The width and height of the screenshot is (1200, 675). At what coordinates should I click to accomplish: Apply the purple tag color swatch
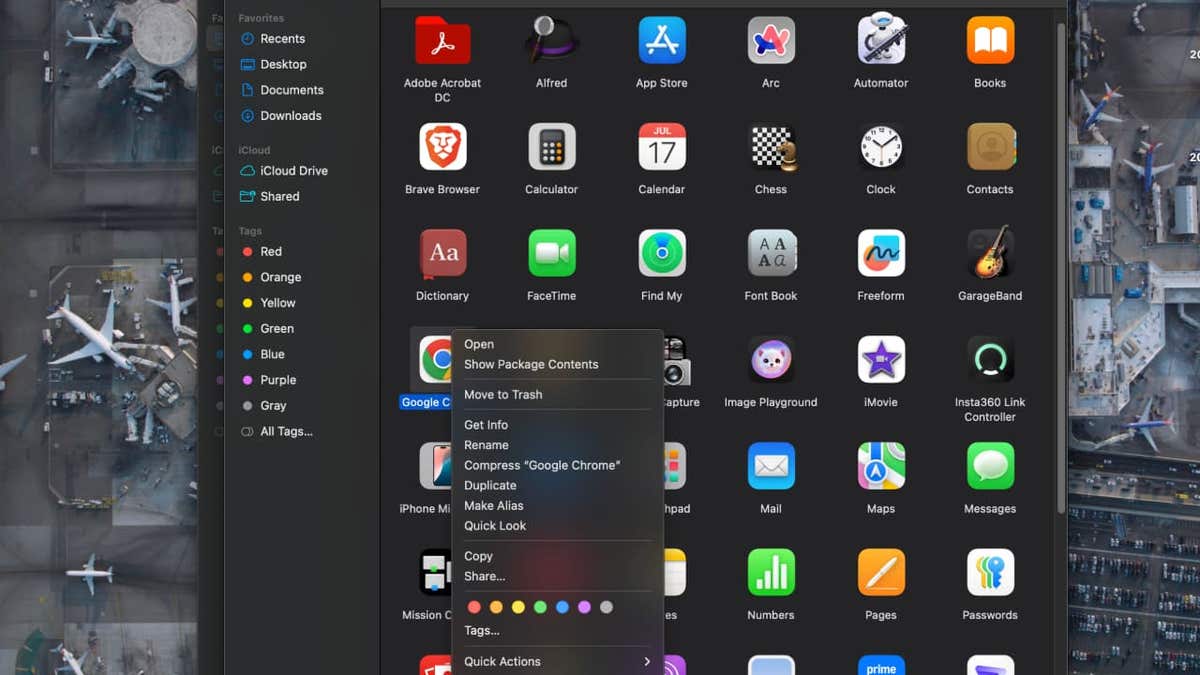(585, 606)
